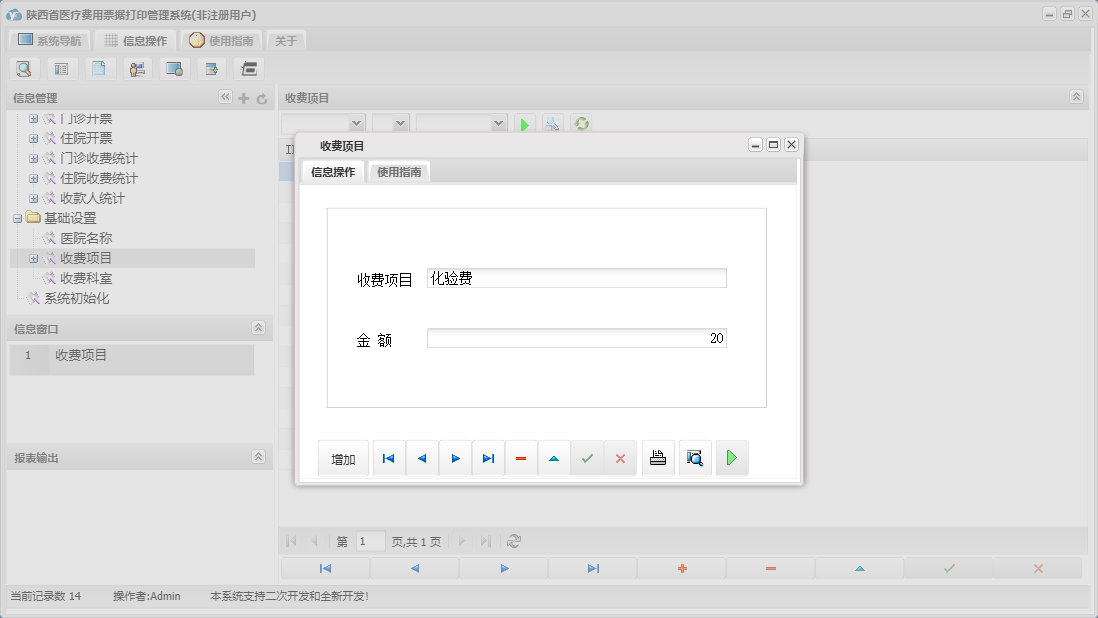1098x618 pixels.
Task: Select the magnifier search icon on the toolbar
Action: click(x=24, y=68)
